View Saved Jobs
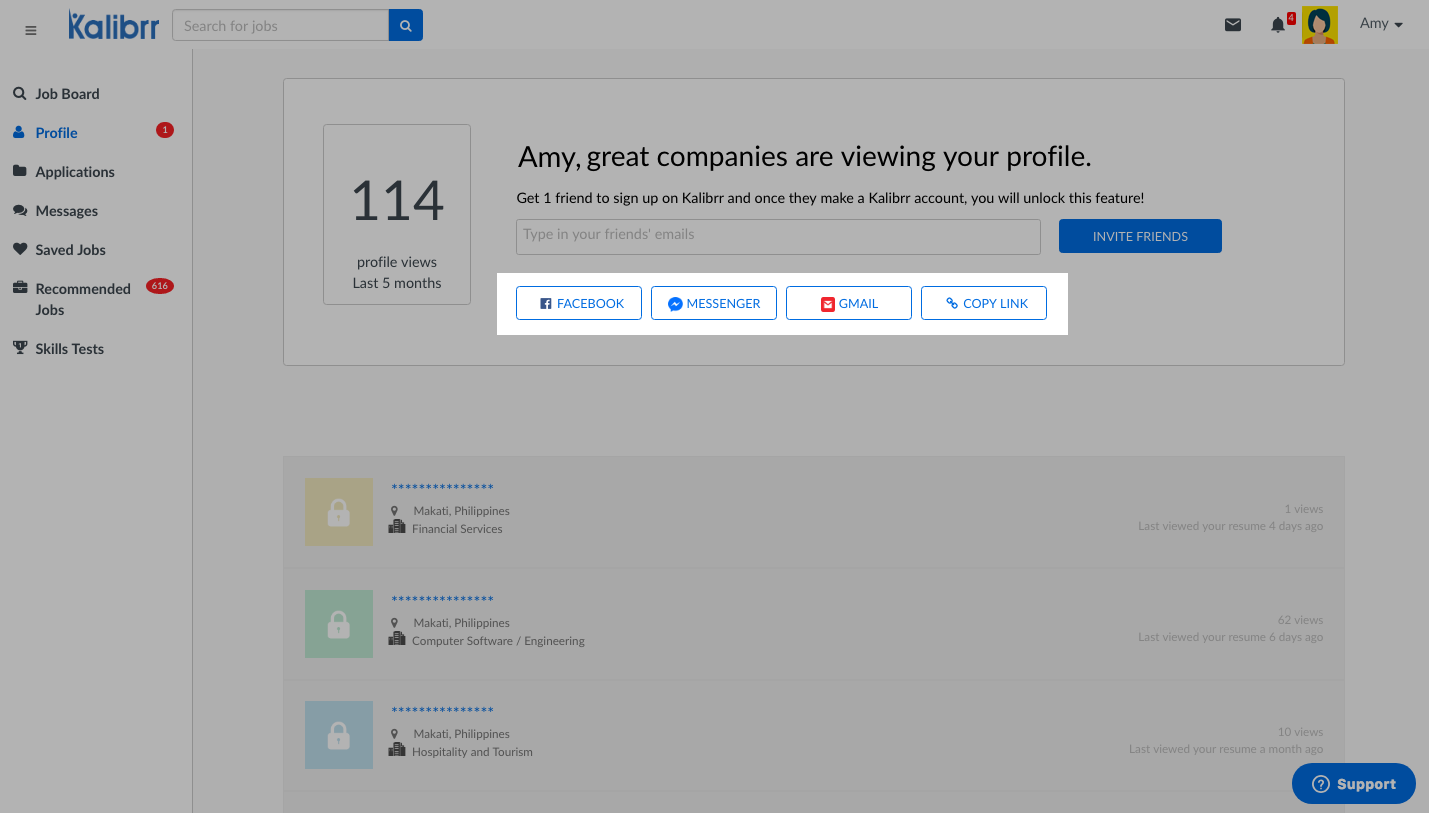The height and width of the screenshot is (813, 1429). point(70,250)
